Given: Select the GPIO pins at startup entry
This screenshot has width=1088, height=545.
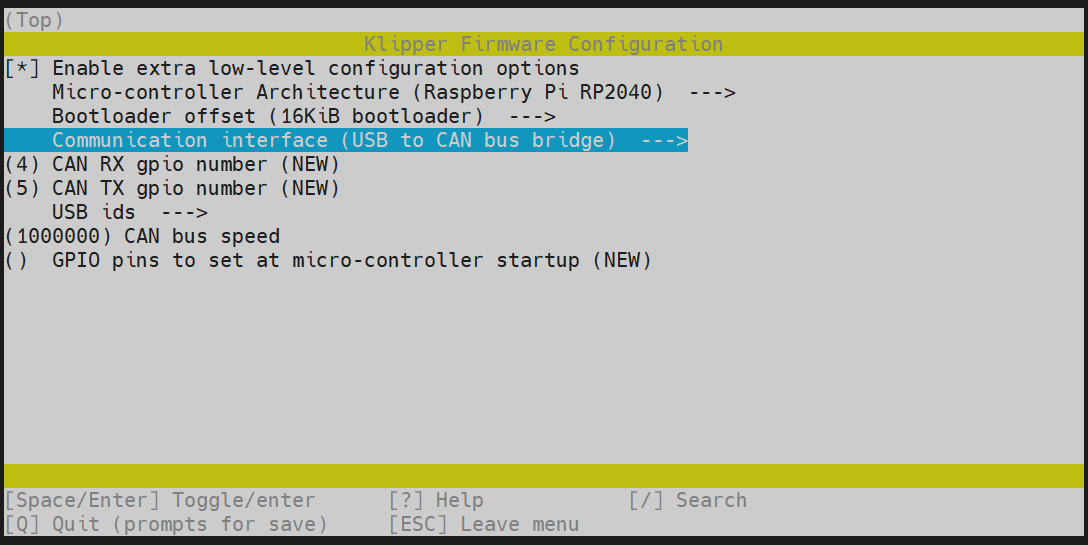Looking at the screenshot, I should (352, 260).
